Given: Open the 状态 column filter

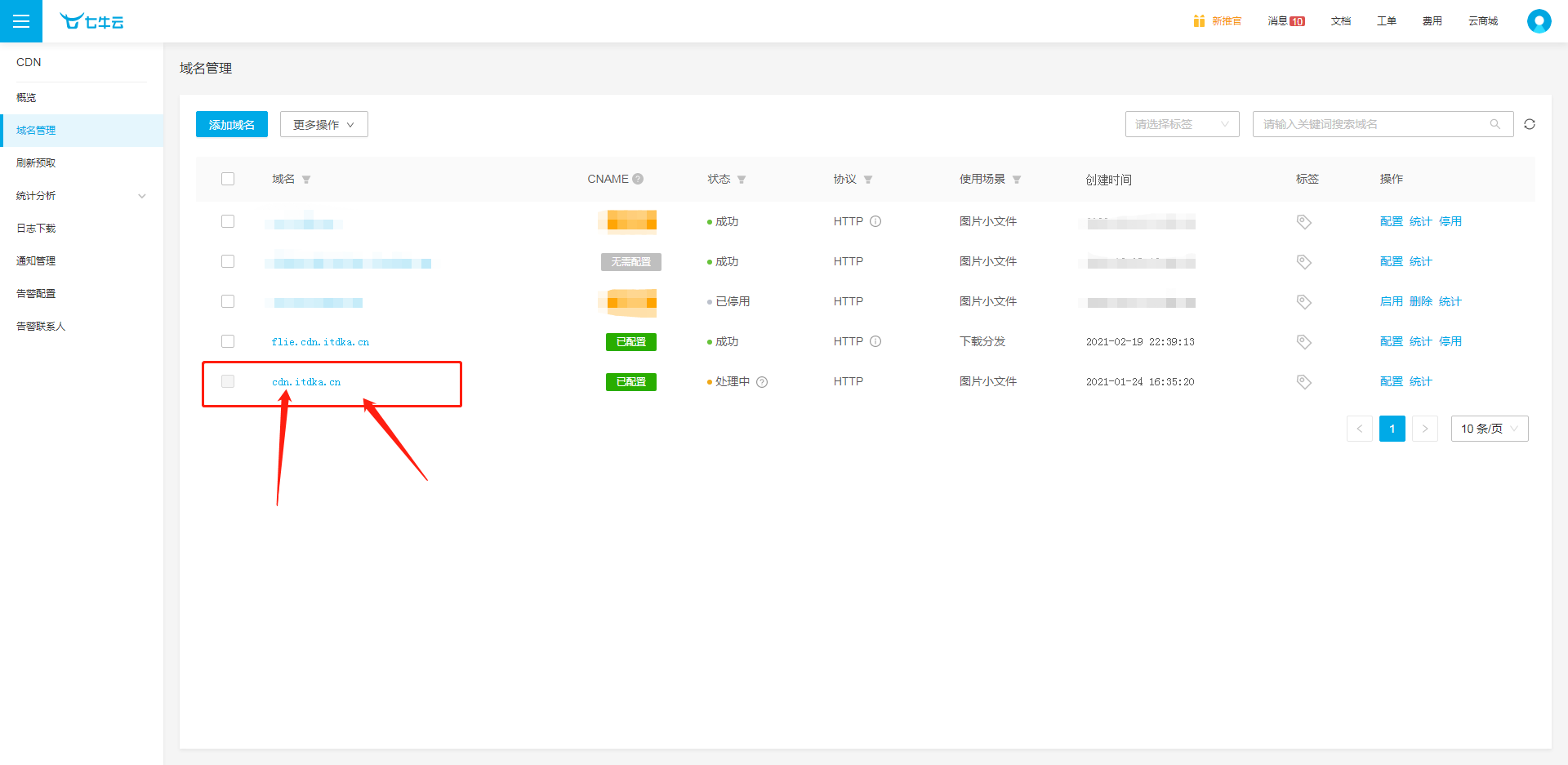Looking at the screenshot, I should [742, 180].
